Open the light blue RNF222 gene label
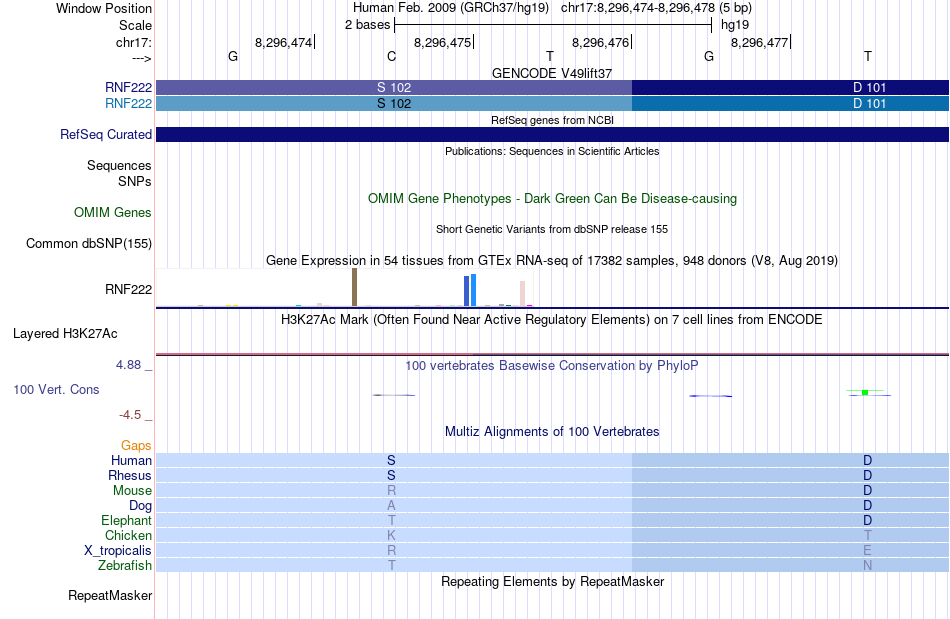Viewport: 950px width, 619px height. click(x=128, y=103)
